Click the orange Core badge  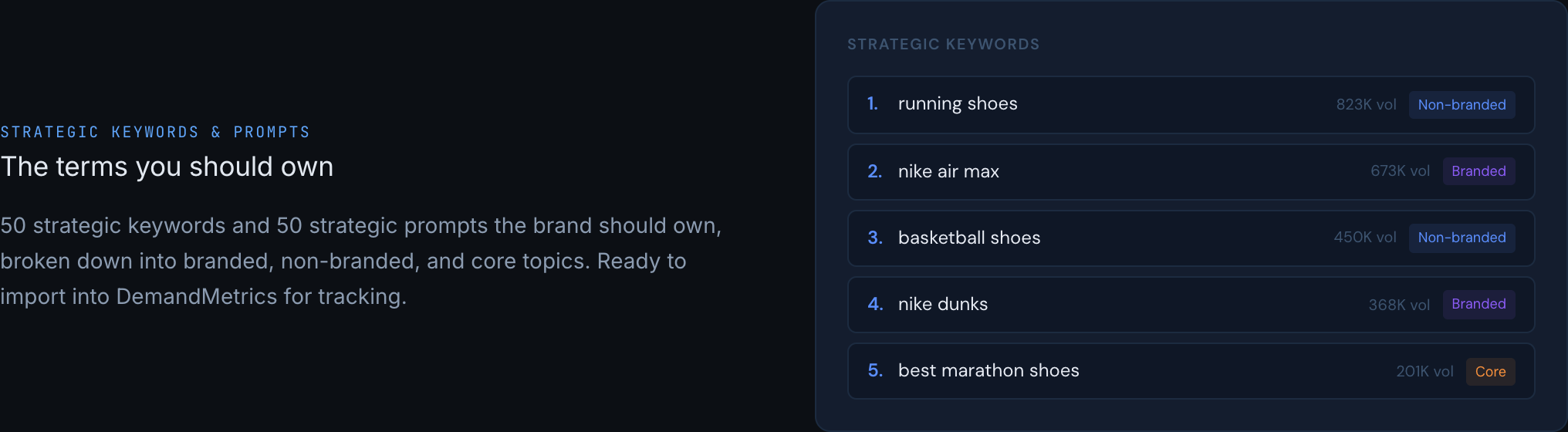(x=1490, y=372)
